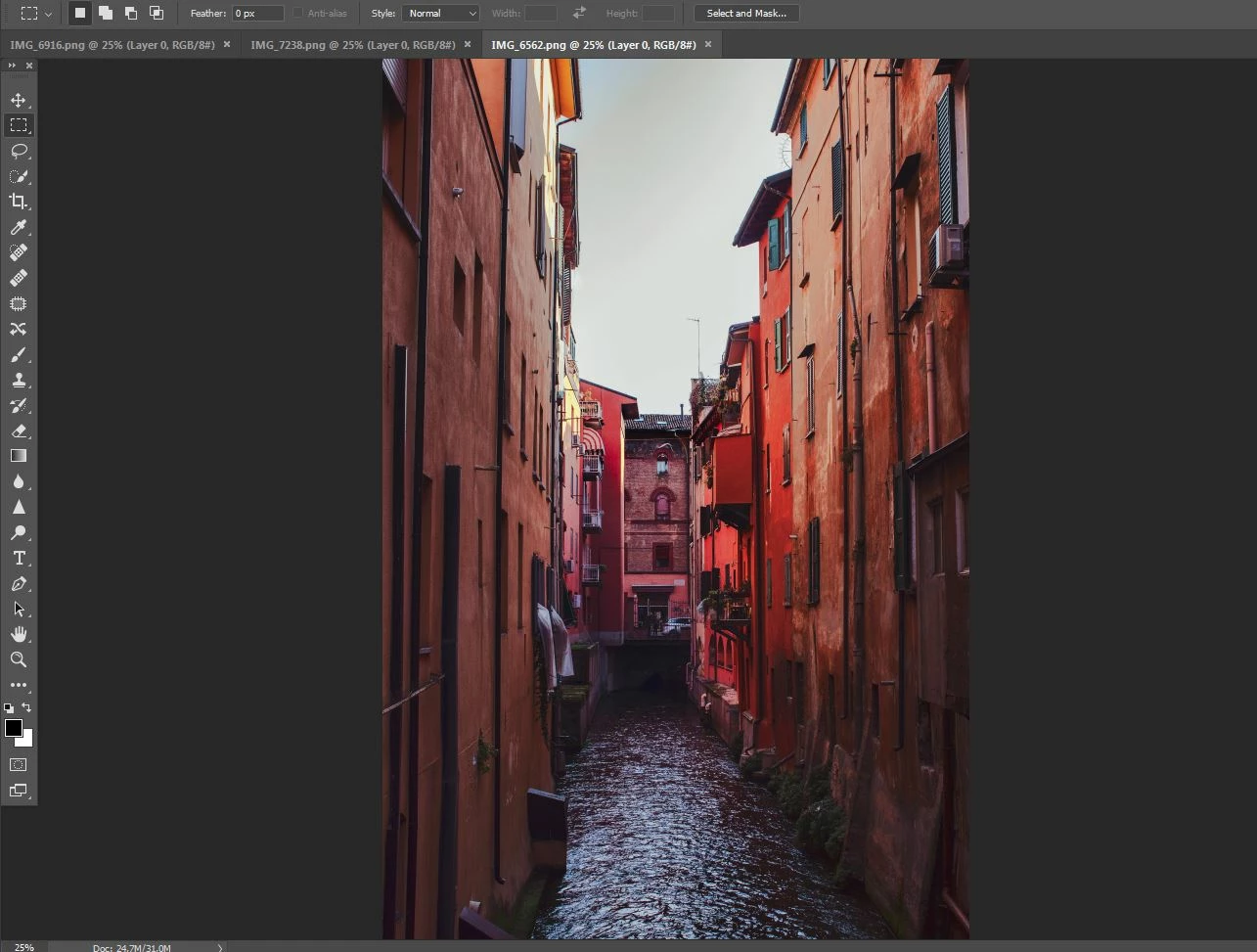Select the Move tool
Screen dimensions: 1257x952
coord(19,100)
